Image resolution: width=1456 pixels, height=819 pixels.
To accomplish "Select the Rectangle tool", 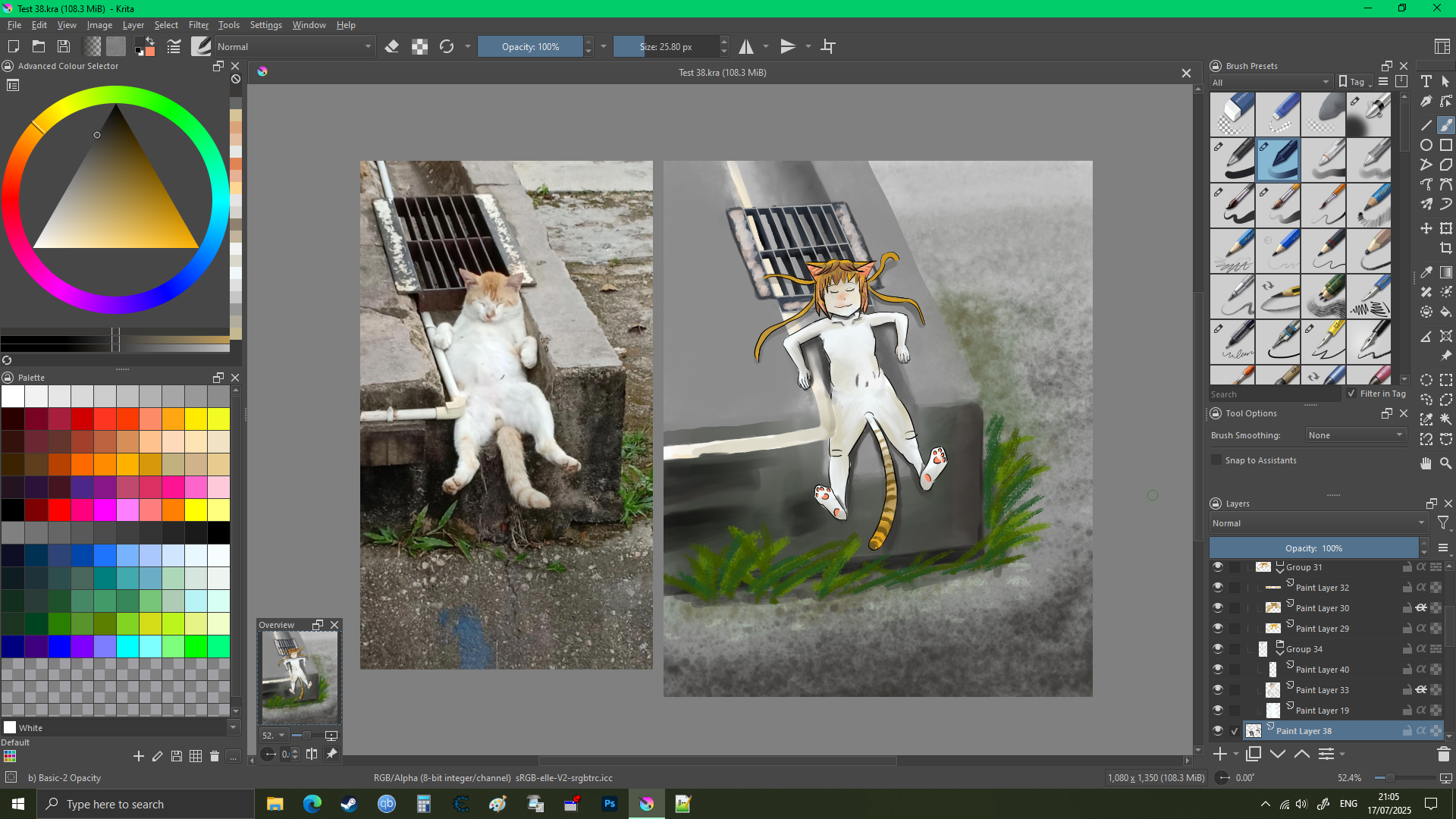I will 1446,145.
